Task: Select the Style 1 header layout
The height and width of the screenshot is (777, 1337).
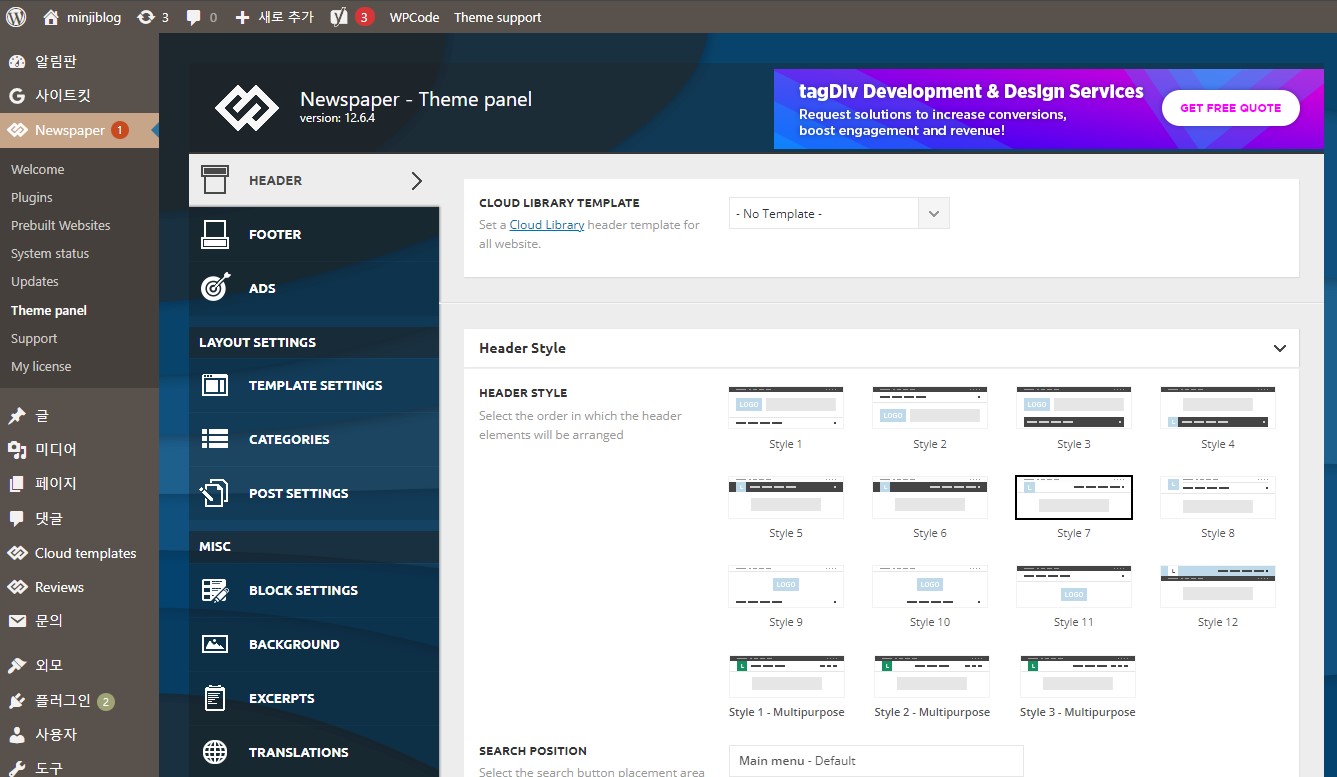Action: (785, 408)
